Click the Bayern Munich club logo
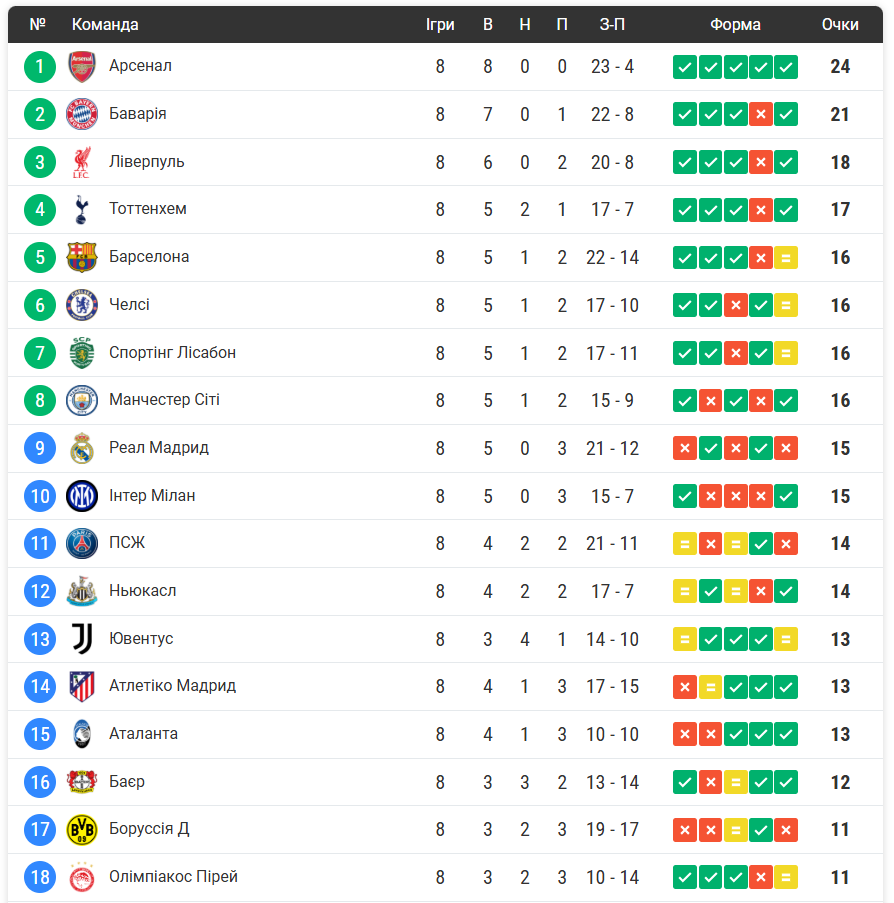Image resolution: width=894 pixels, height=903 pixels. pyautogui.click(x=81, y=114)
